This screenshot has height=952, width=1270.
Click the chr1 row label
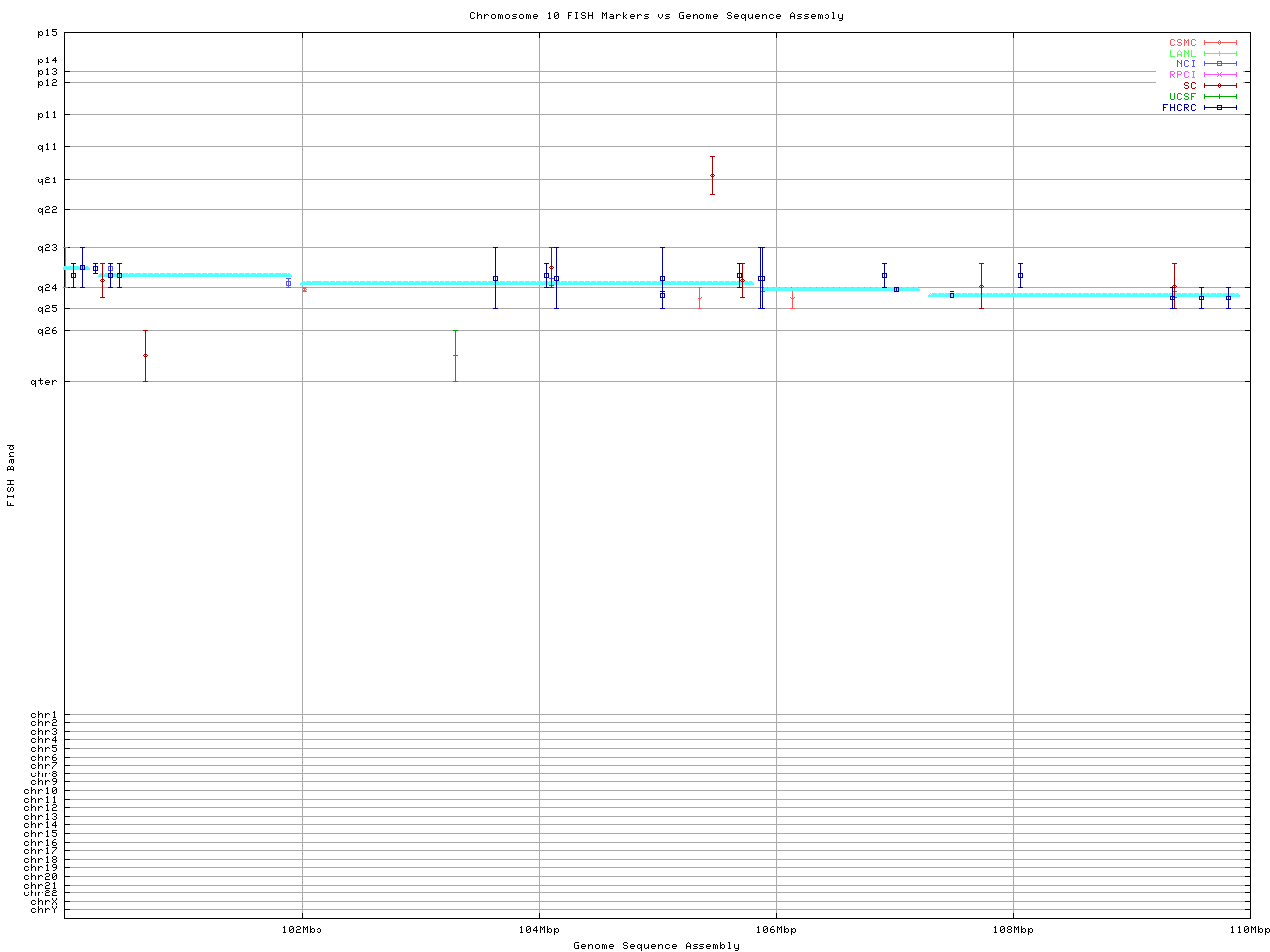click(x=45, y=715)
